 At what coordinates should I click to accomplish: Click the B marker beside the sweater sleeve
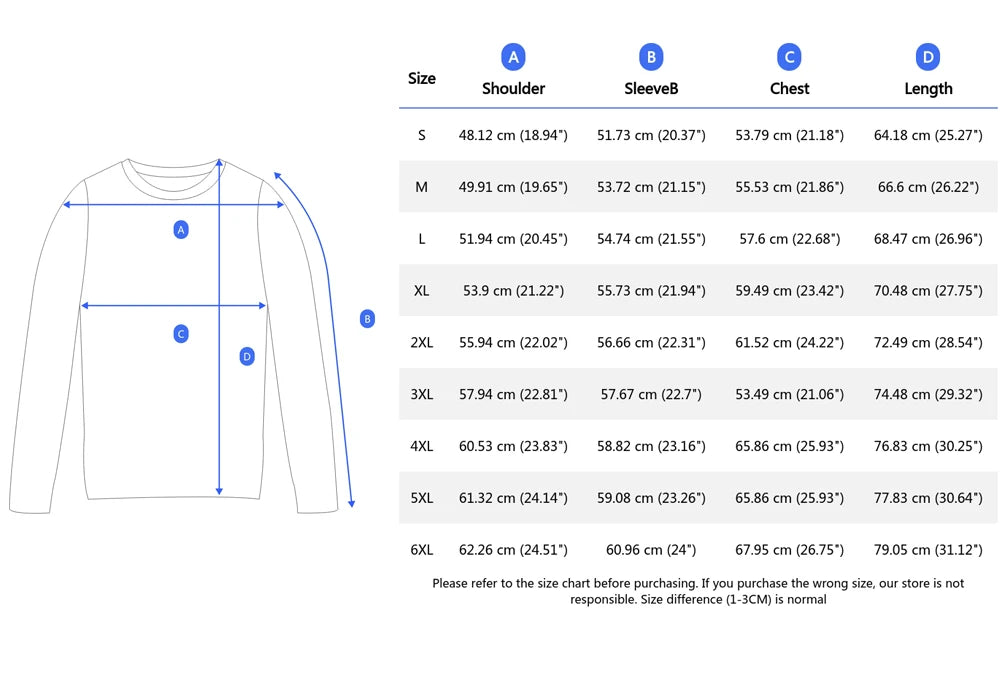pos(367,319)
